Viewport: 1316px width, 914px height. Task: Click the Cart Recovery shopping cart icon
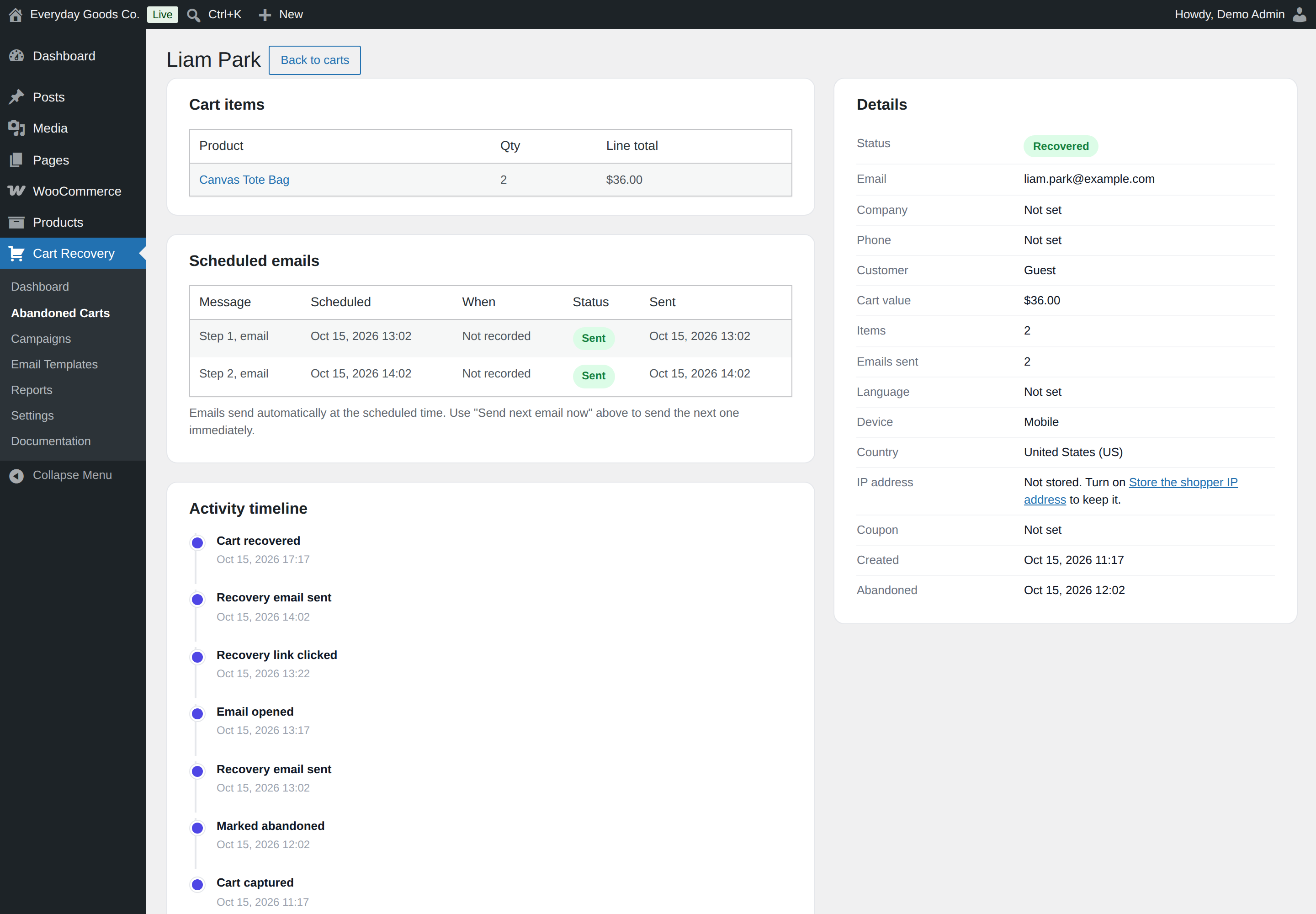(16, 253)
